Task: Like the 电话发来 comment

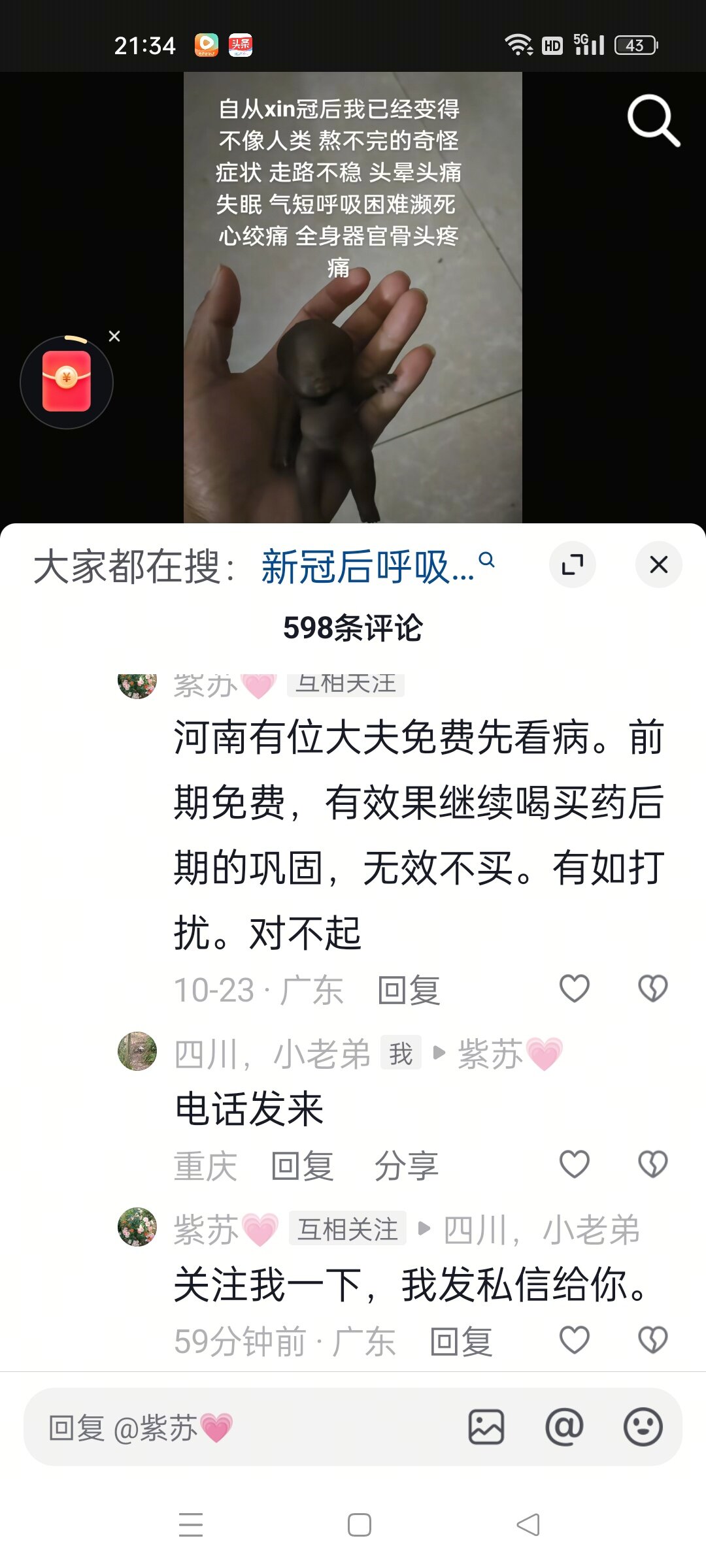Action: 575,1164
